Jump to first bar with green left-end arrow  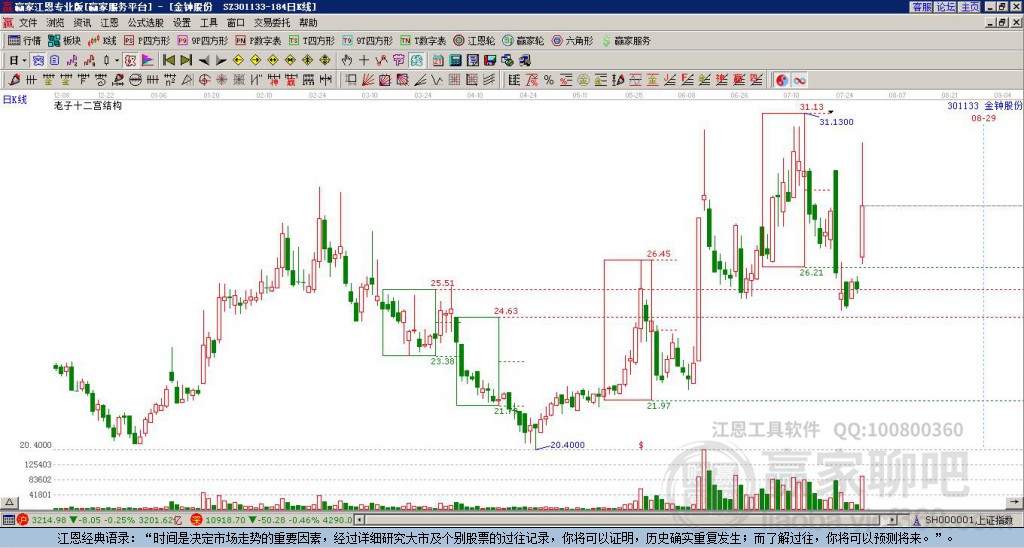pyautogui.click(x=168, y=60)
